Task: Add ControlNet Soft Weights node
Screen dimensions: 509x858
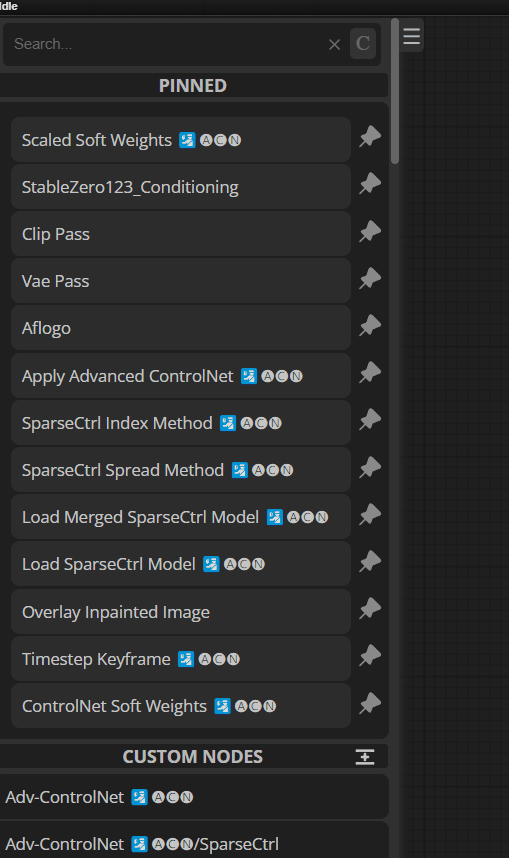Action: (181, 706)
